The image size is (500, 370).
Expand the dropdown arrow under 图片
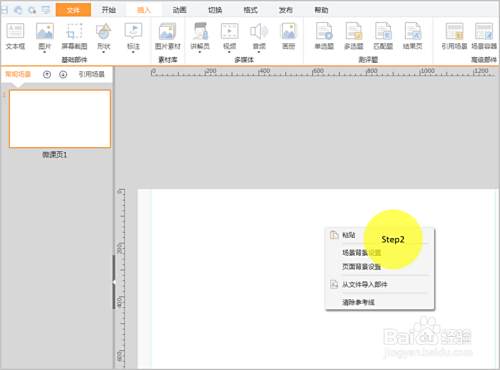point(45,52)
